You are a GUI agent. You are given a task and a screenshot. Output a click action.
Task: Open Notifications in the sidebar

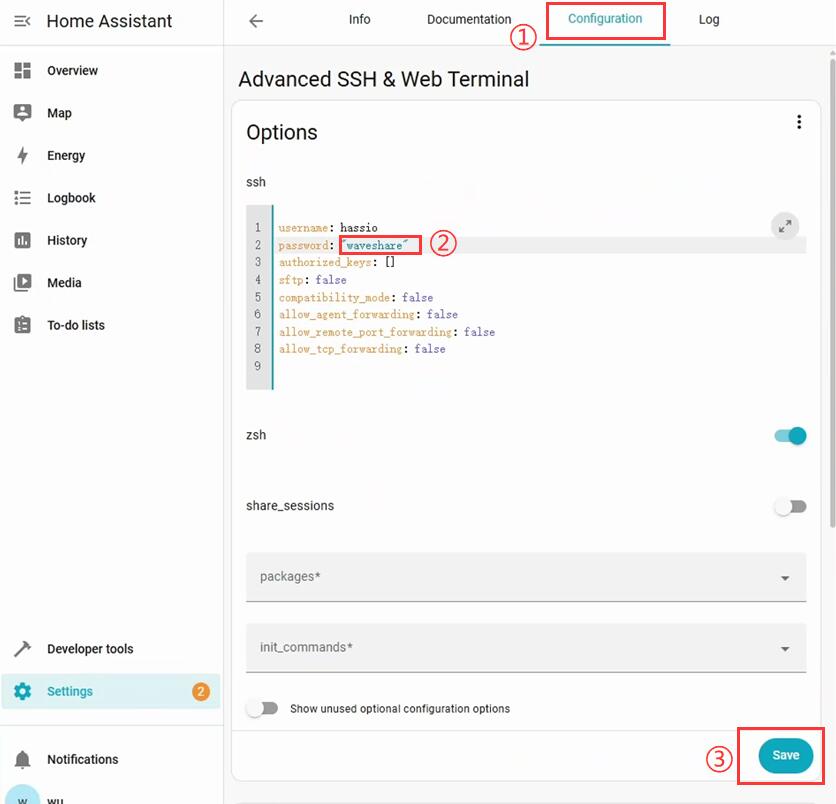[x=82, y=760]
